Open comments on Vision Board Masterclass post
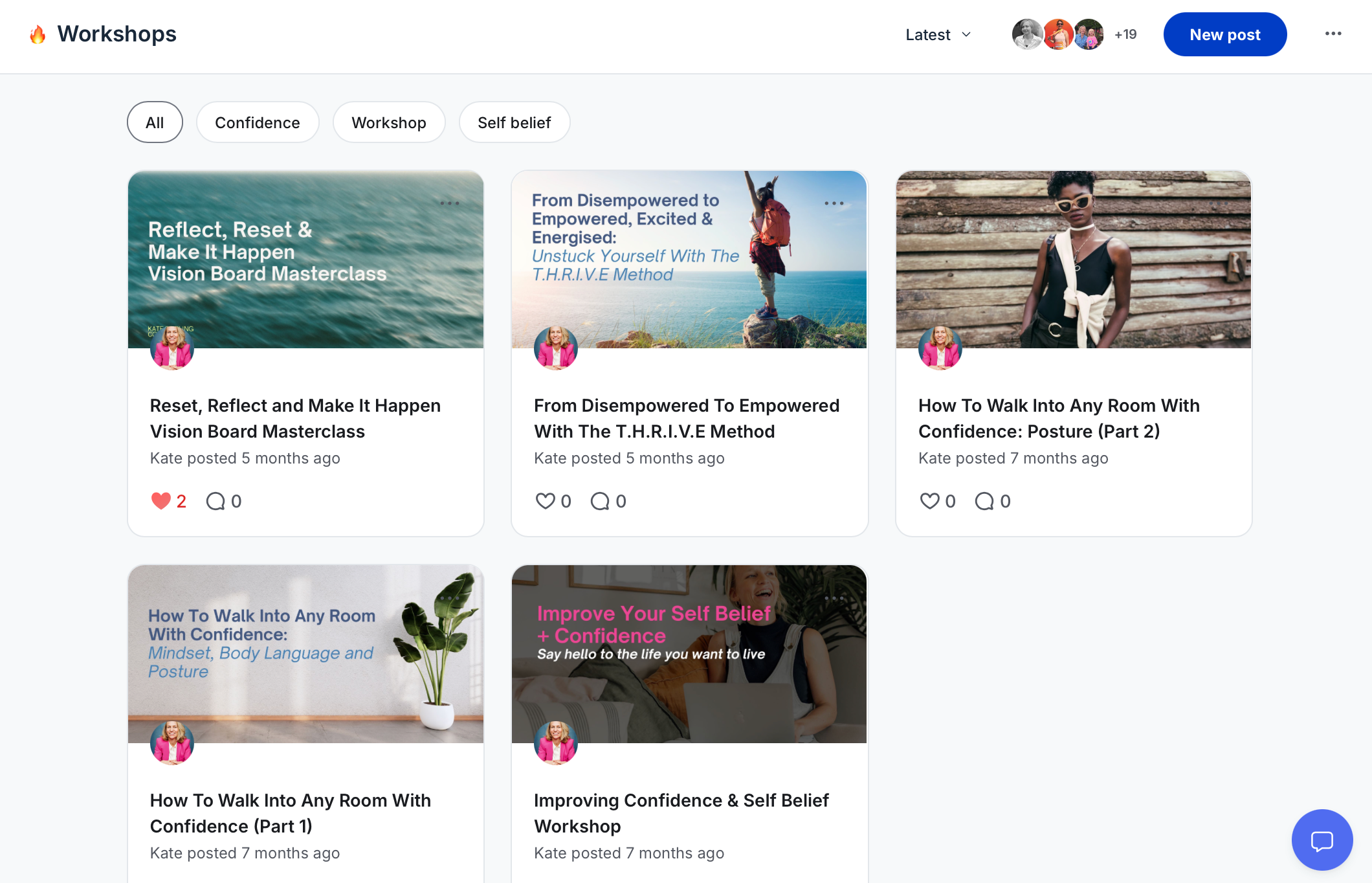This screenshot has height=883, width=1372. (216, 501)
